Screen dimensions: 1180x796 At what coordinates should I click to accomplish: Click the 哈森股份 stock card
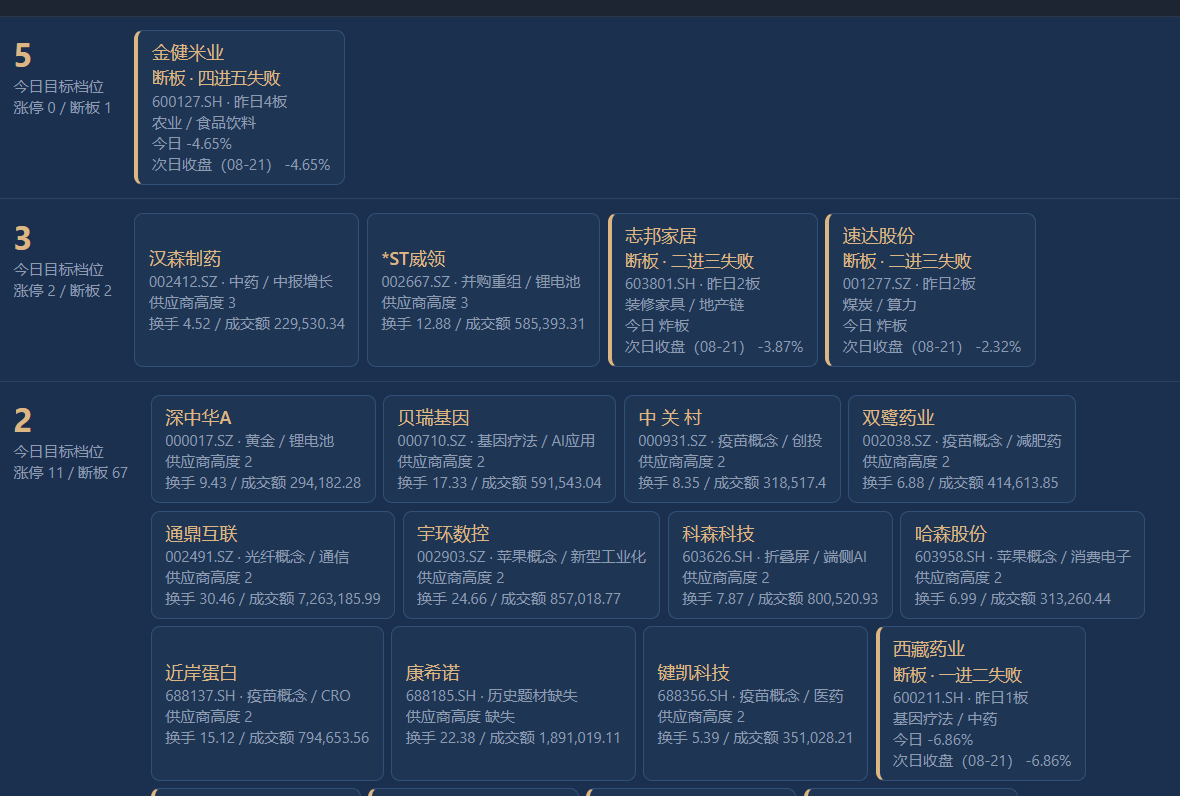pos(1023,565)
